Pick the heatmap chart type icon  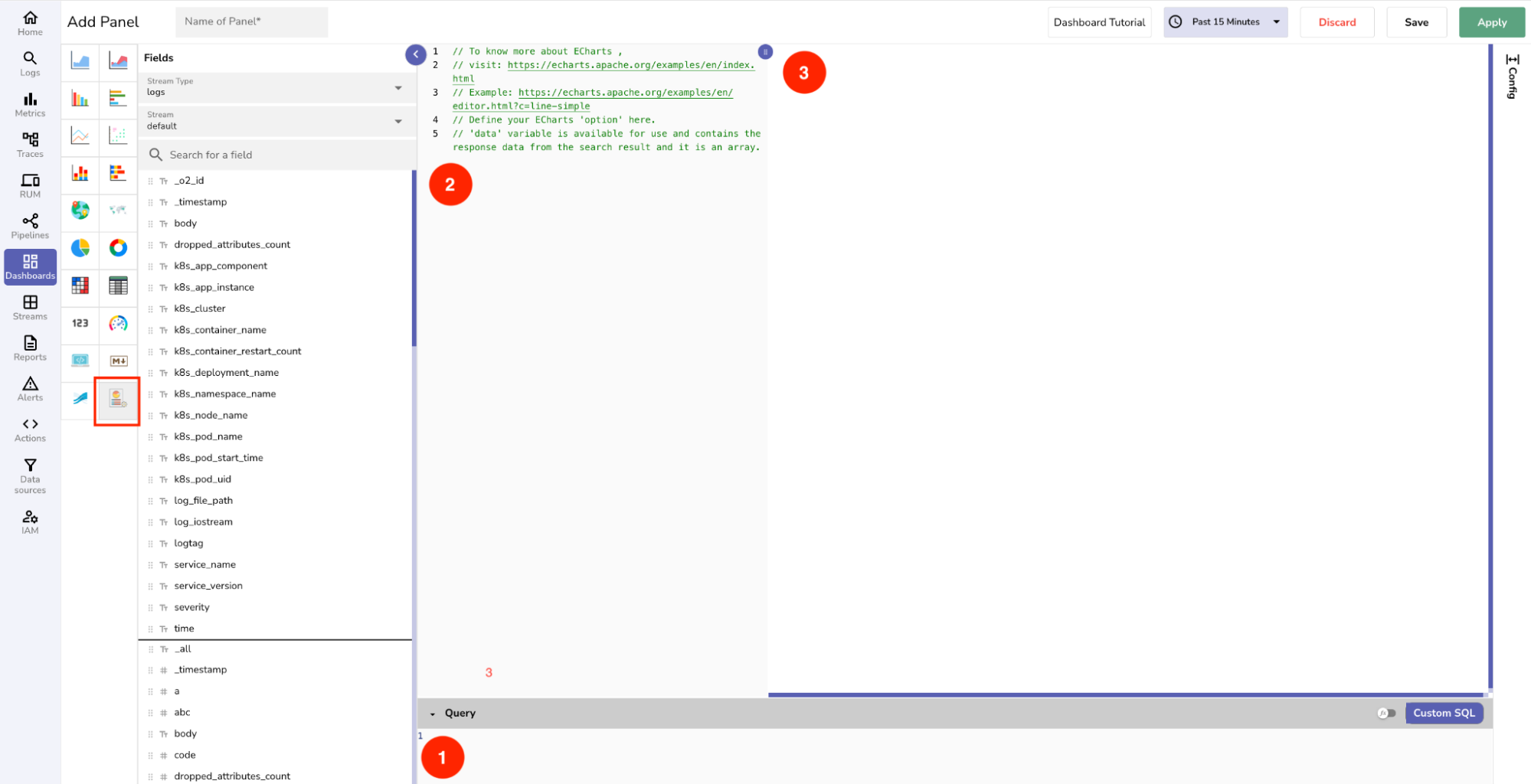[x=80, y=286]
